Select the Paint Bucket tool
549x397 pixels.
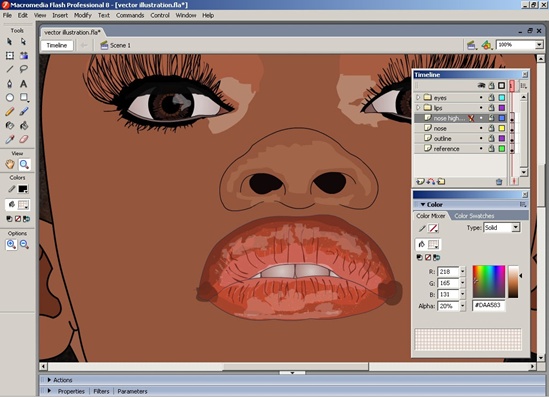coord(23,125)
